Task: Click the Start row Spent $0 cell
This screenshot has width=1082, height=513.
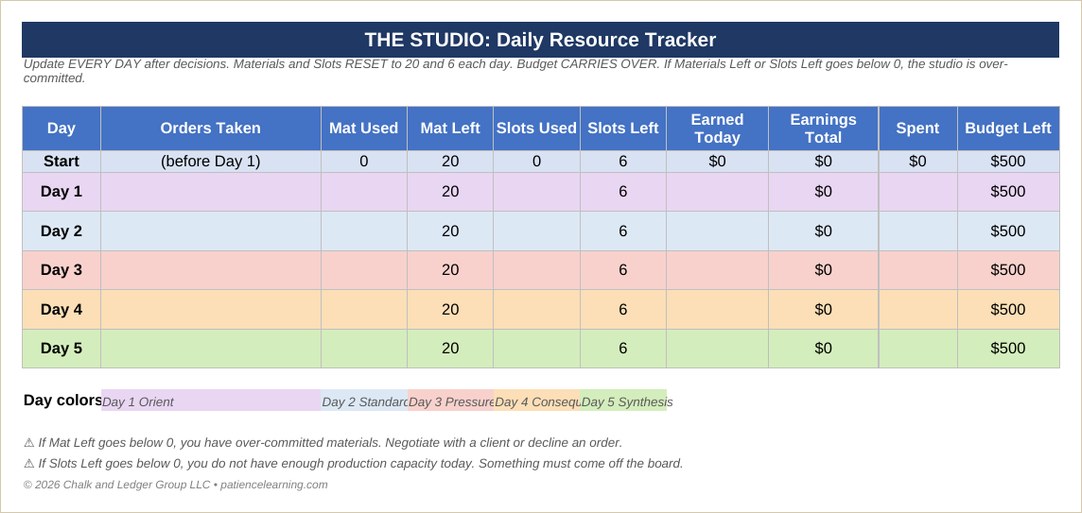Action: 918,162
